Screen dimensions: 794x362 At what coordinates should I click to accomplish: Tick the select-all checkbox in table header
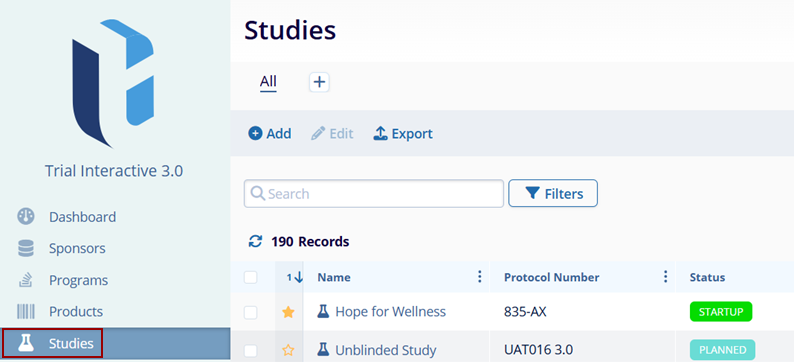click(x=251, y=277)
